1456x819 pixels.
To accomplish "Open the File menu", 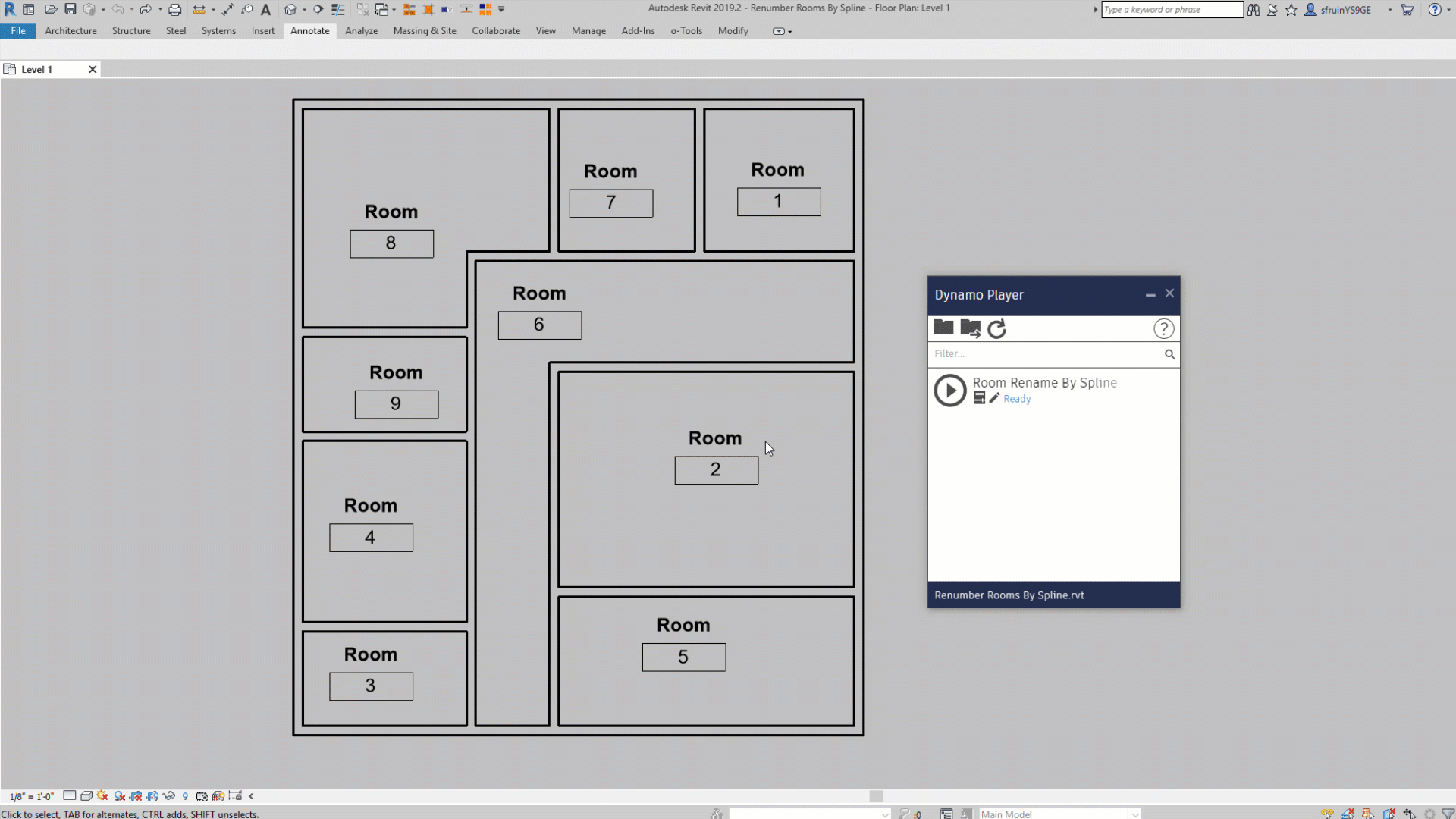I will [x=18, y=31].
